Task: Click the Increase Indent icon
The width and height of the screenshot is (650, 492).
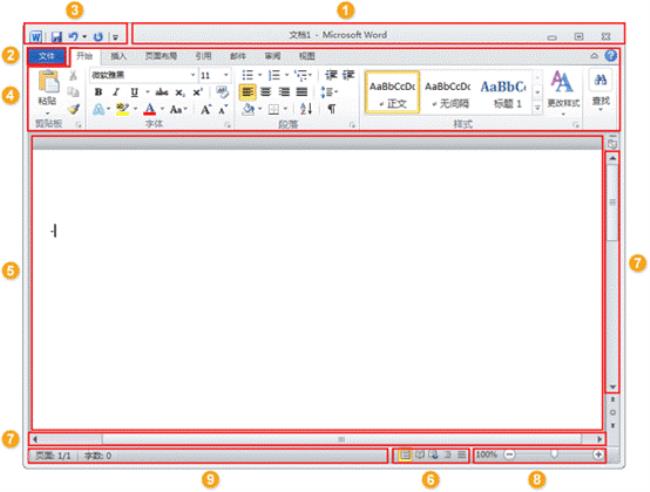Action: coord(348,75)
